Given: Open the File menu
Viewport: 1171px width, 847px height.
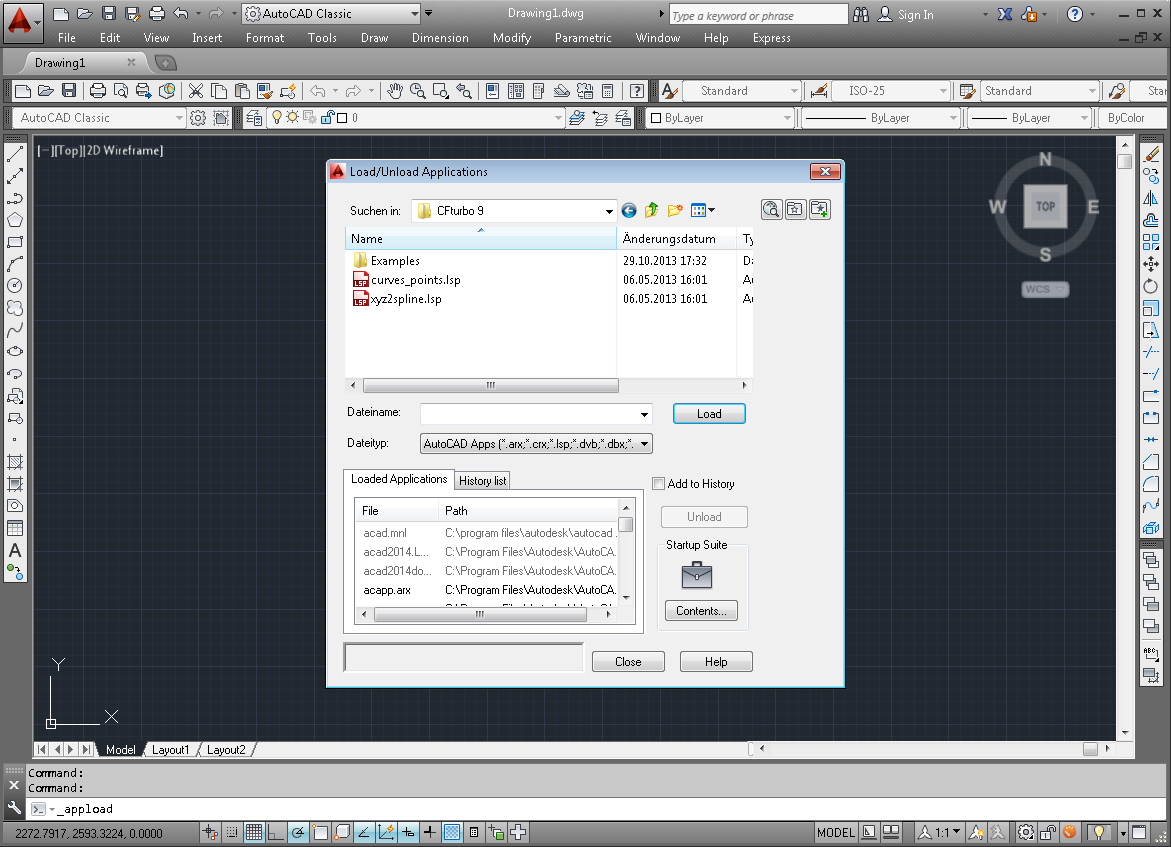Looking at the screenshot, I should 66,38.
